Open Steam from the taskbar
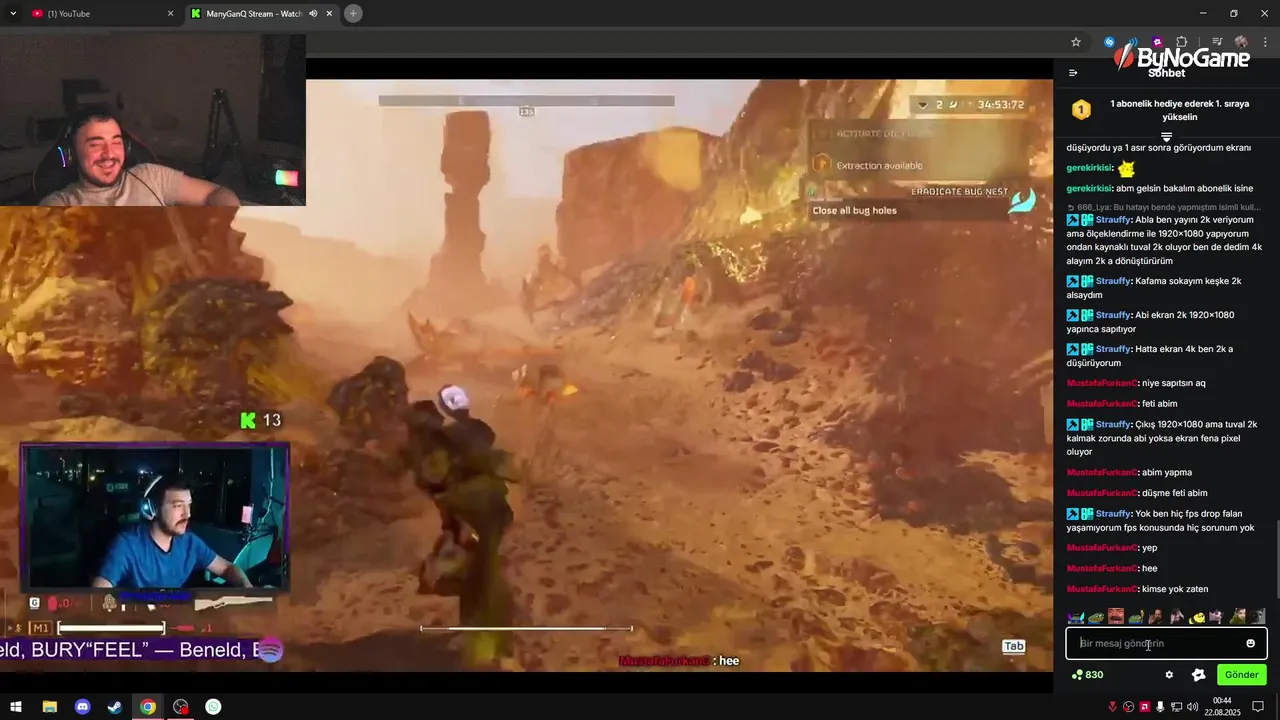This screenshot has width=1280, height=720. coord(115,707)
